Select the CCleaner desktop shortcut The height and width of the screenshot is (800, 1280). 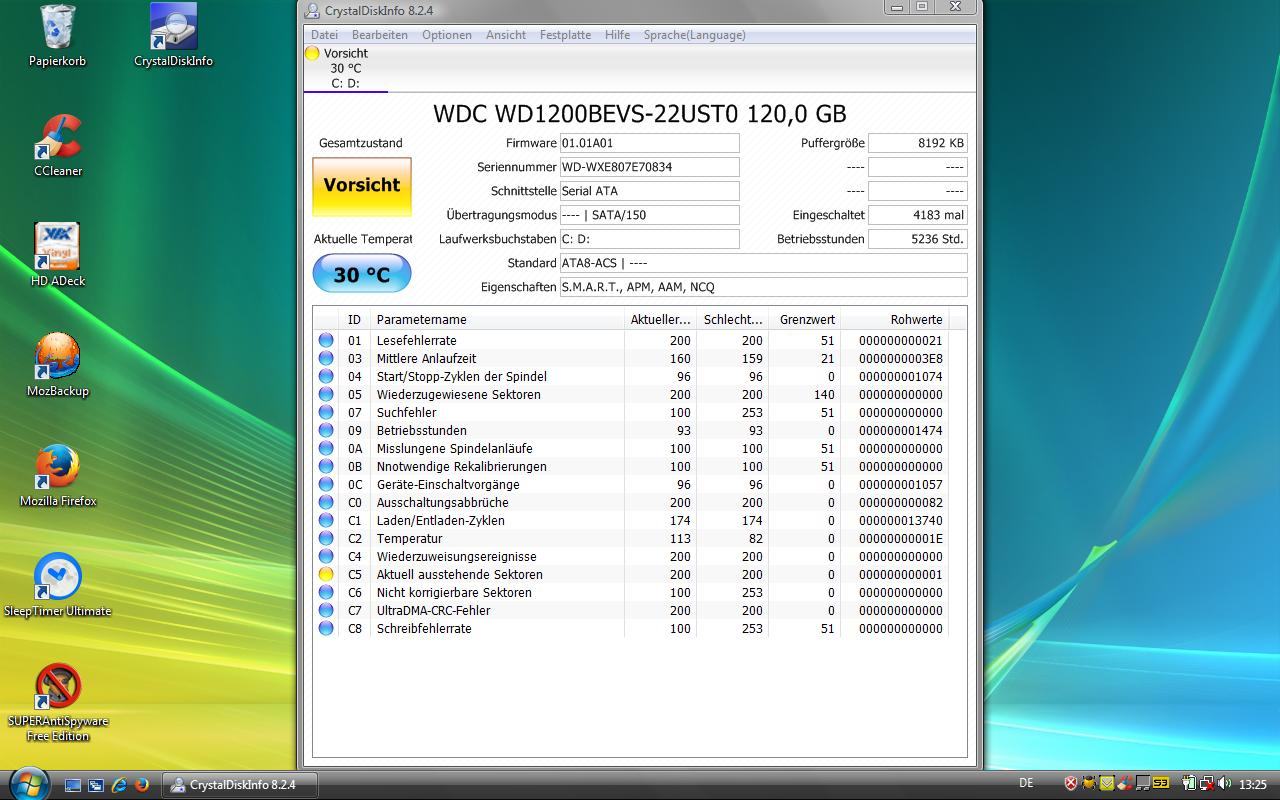(58, 146)
